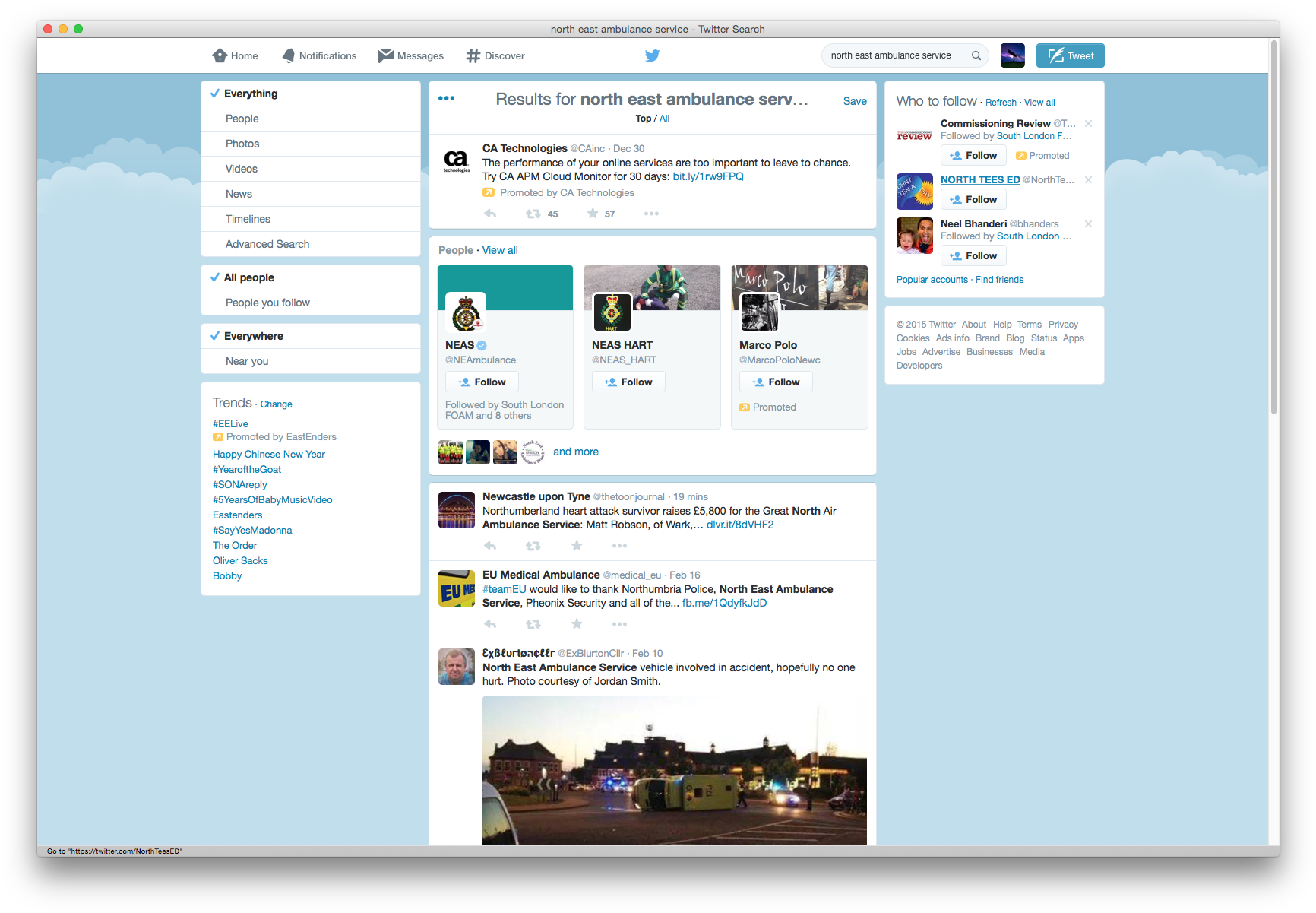The image size is (1316, 913).
Task: Click the Twitter bird logo
Action: [x=652, y=55]
